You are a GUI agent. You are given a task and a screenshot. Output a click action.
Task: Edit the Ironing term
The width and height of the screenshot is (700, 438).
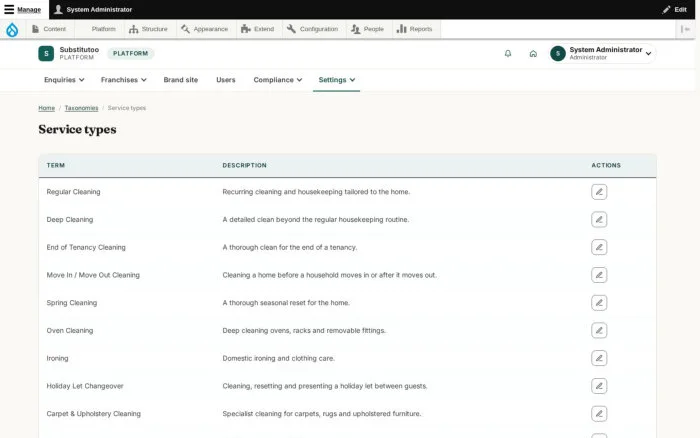click(x=599, y=358)
